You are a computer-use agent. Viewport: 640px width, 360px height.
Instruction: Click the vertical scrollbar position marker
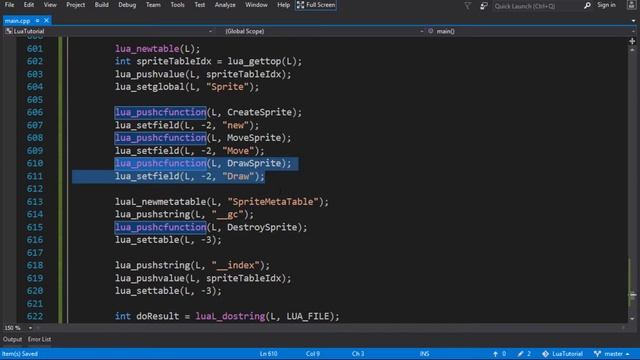coord(632,295)
